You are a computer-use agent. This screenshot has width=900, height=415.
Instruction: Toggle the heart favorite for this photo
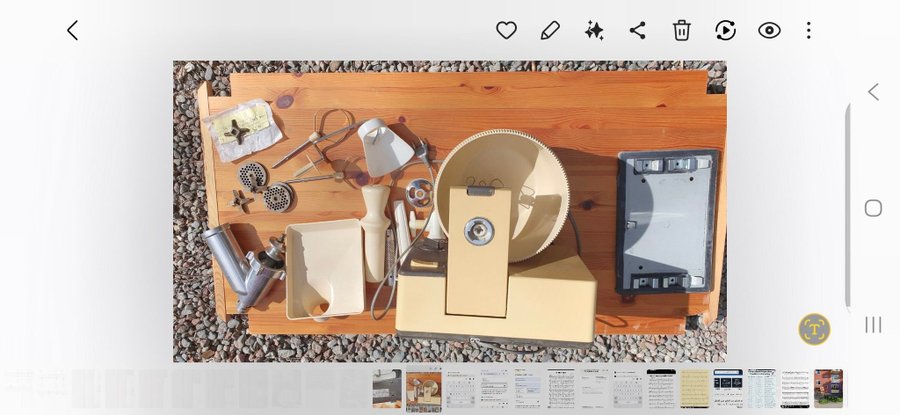506,30
